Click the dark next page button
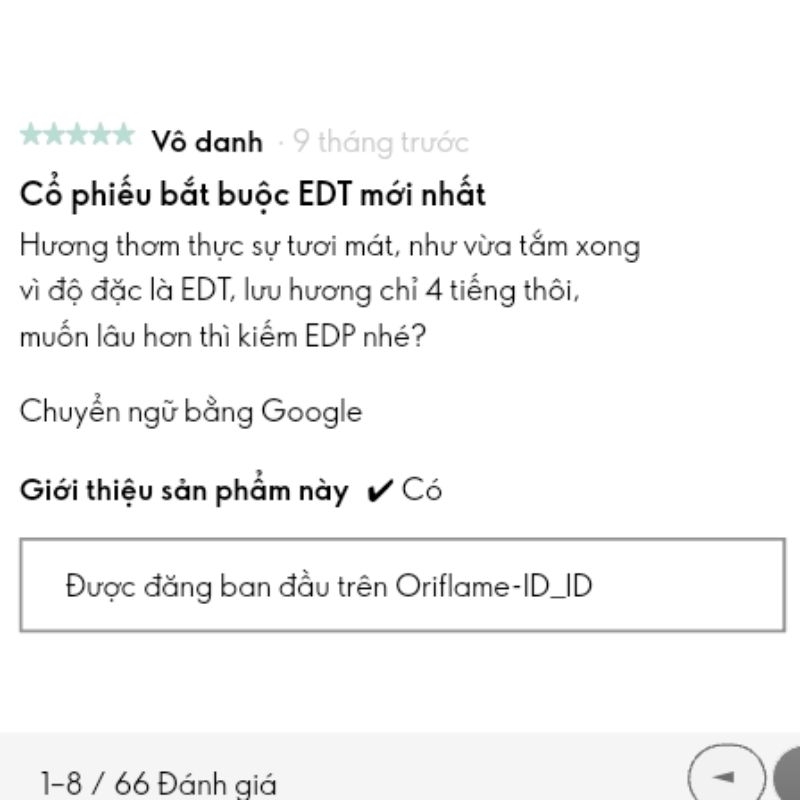 pos(788,778)
